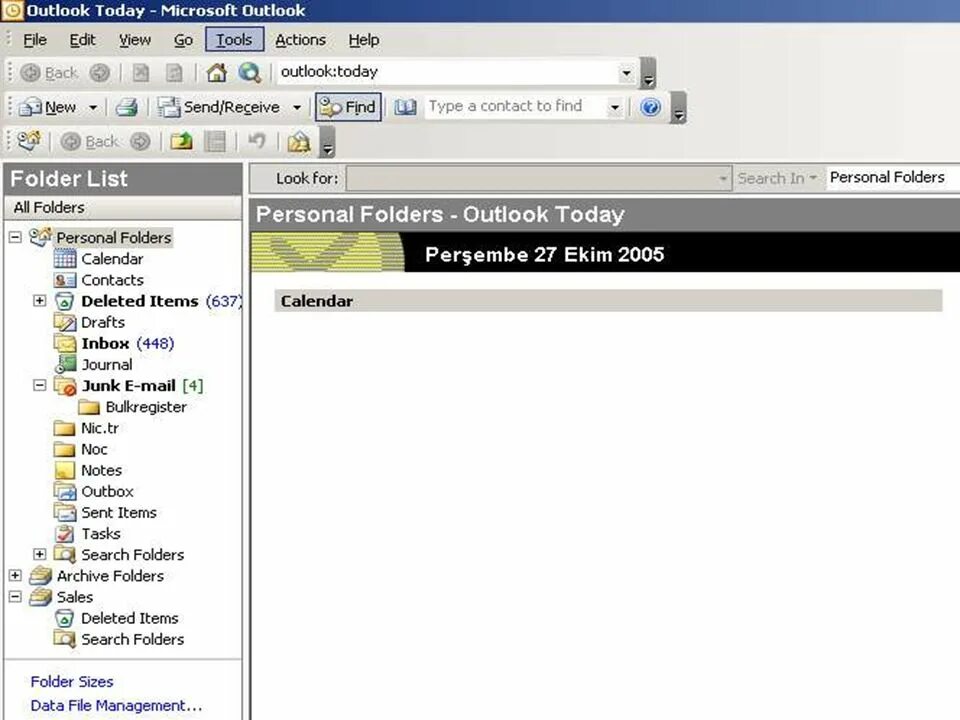Viewport: 960px width, 720px height.
Task: Open the Address Book icon
Action: click(x=405, y=107)
